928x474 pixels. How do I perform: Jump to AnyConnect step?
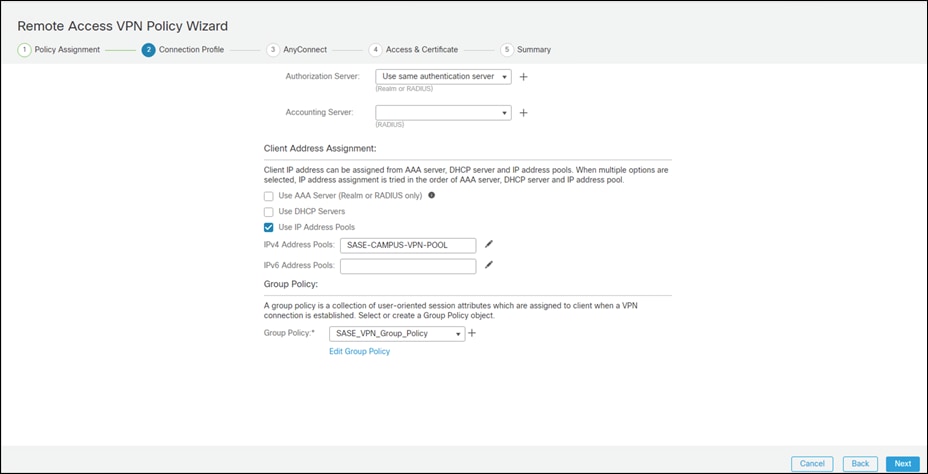[297, 50]
